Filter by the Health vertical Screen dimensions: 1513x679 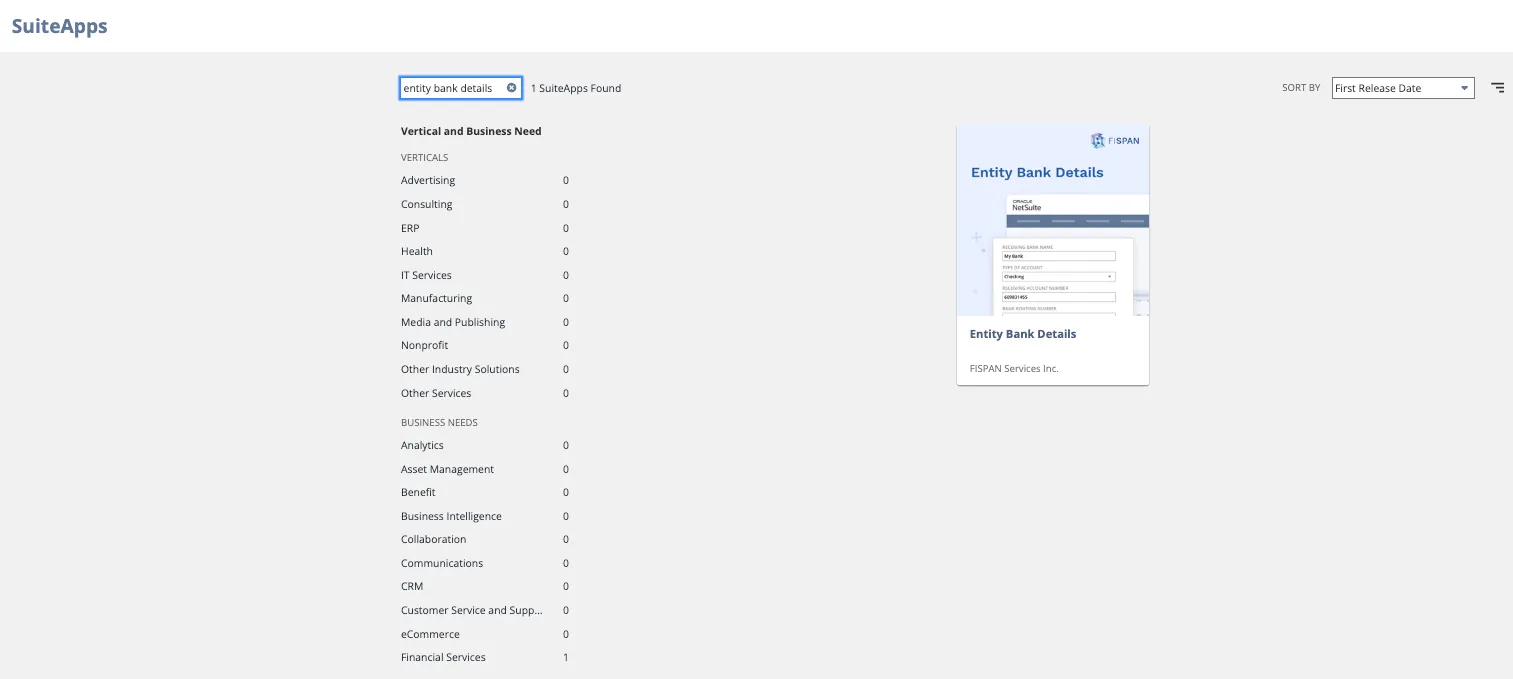[x=417, y=251]
